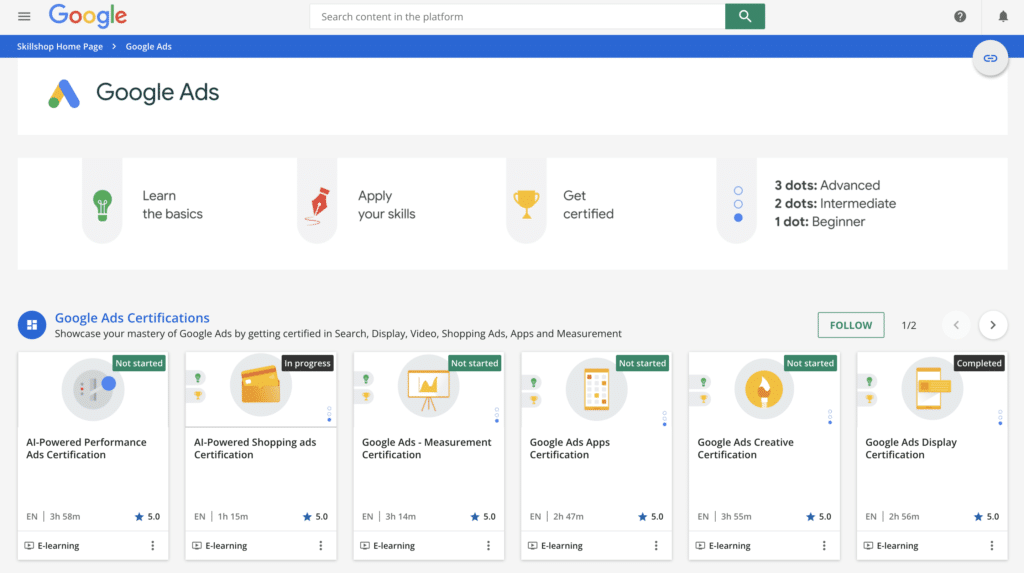Click the FOLLOW button

(851, 325)
